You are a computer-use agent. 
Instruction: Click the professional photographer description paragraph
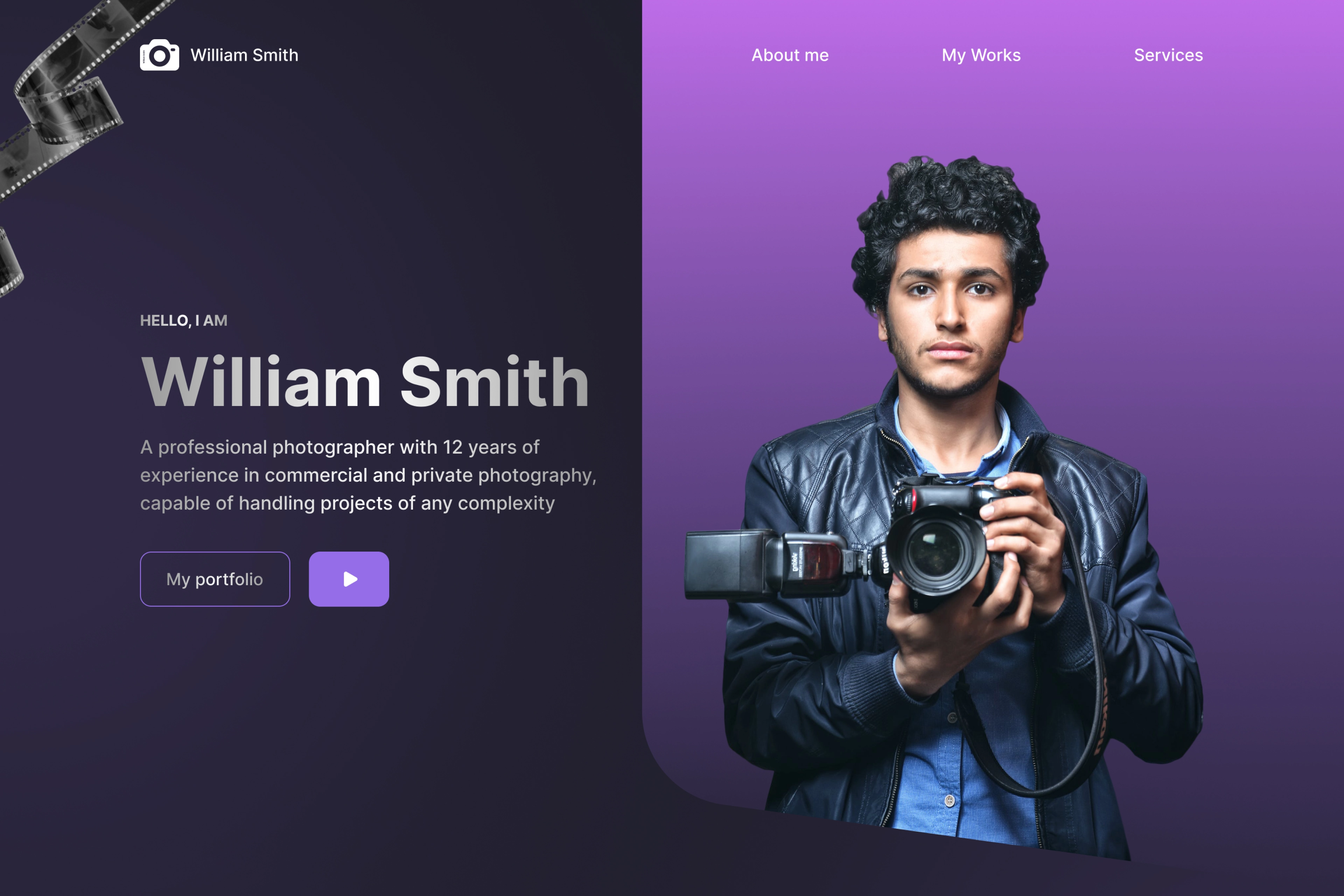(369, 475)
